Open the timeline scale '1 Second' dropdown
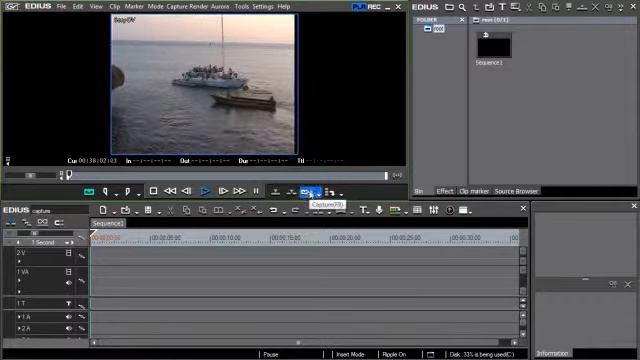 67,242
